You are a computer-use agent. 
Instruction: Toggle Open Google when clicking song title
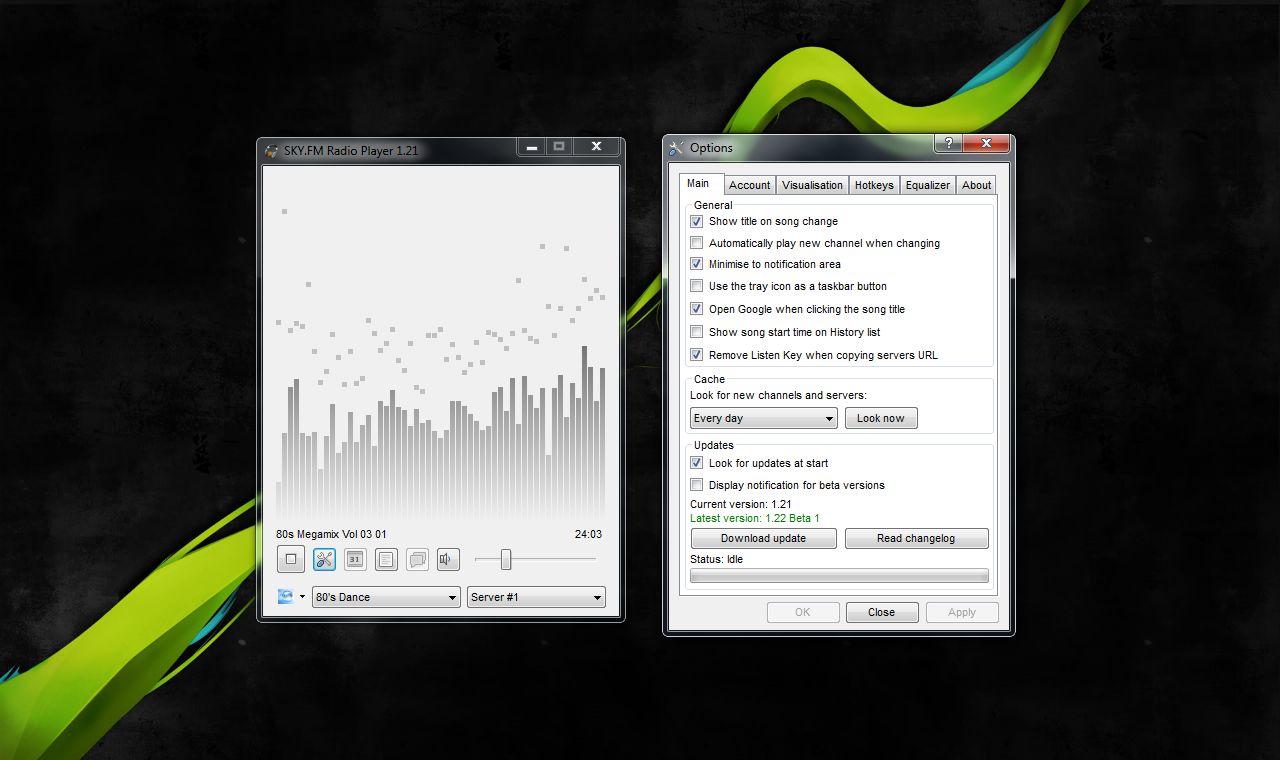tap(697, 309)
